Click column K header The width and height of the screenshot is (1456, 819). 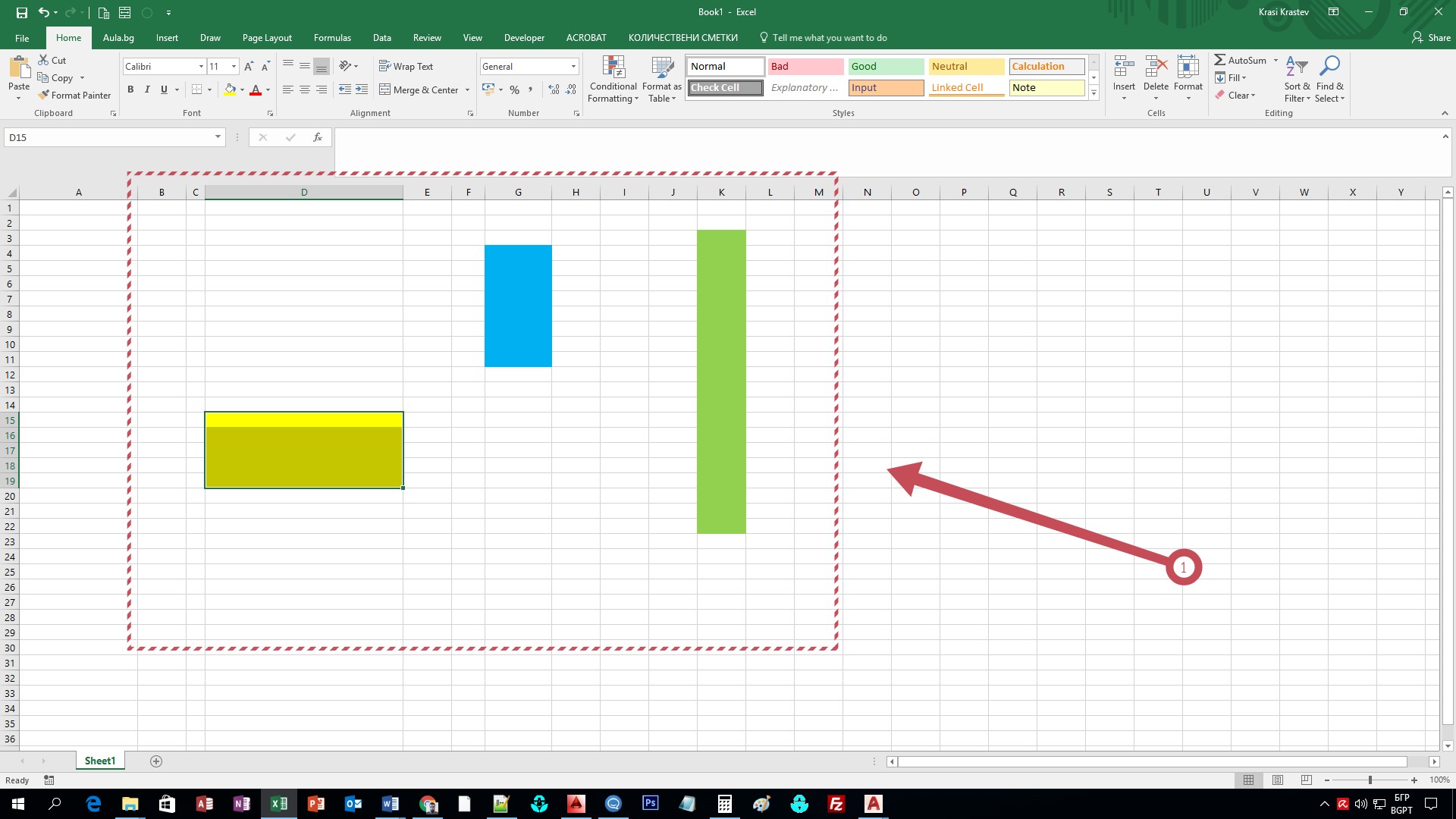point(721,193)
